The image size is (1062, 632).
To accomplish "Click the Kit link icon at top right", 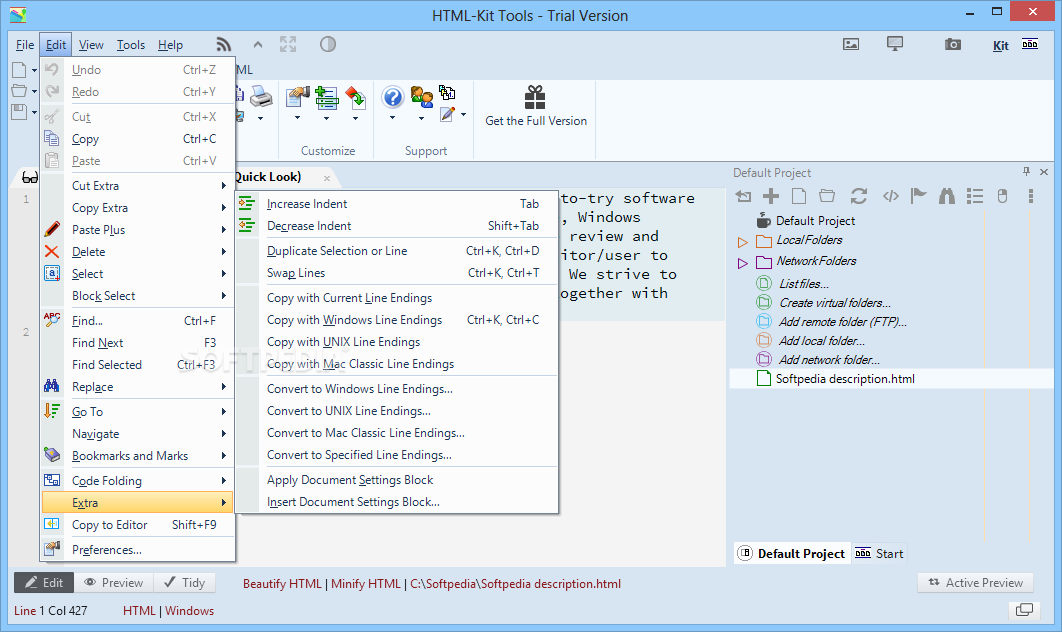I will [x=1000, y=45].
